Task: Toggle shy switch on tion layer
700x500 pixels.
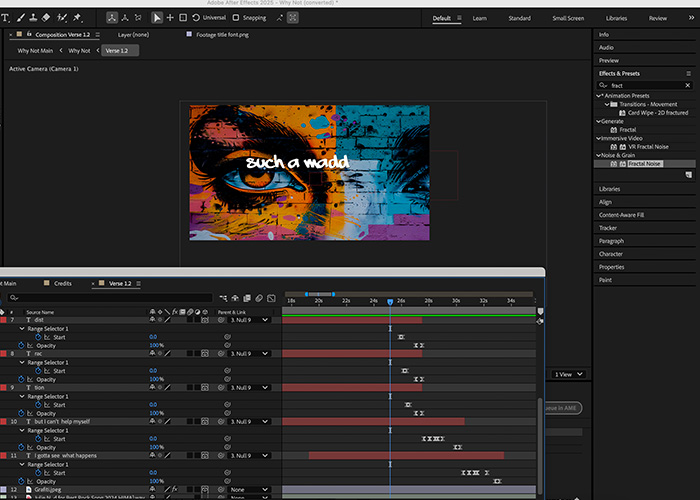Action: (152, 388)
